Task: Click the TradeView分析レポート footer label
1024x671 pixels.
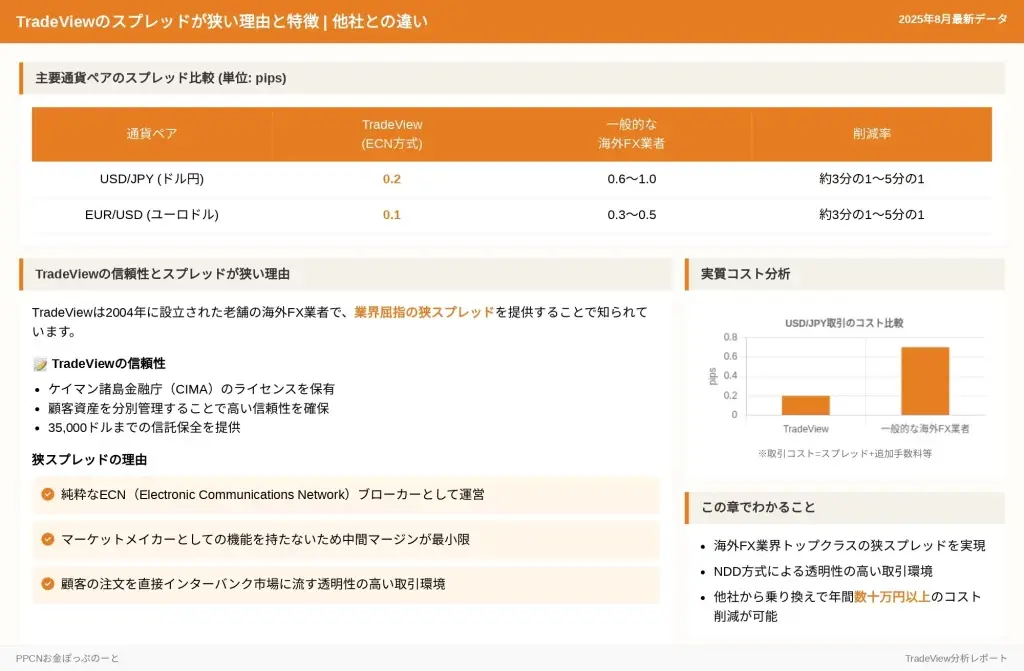Action: click(956, 658)
